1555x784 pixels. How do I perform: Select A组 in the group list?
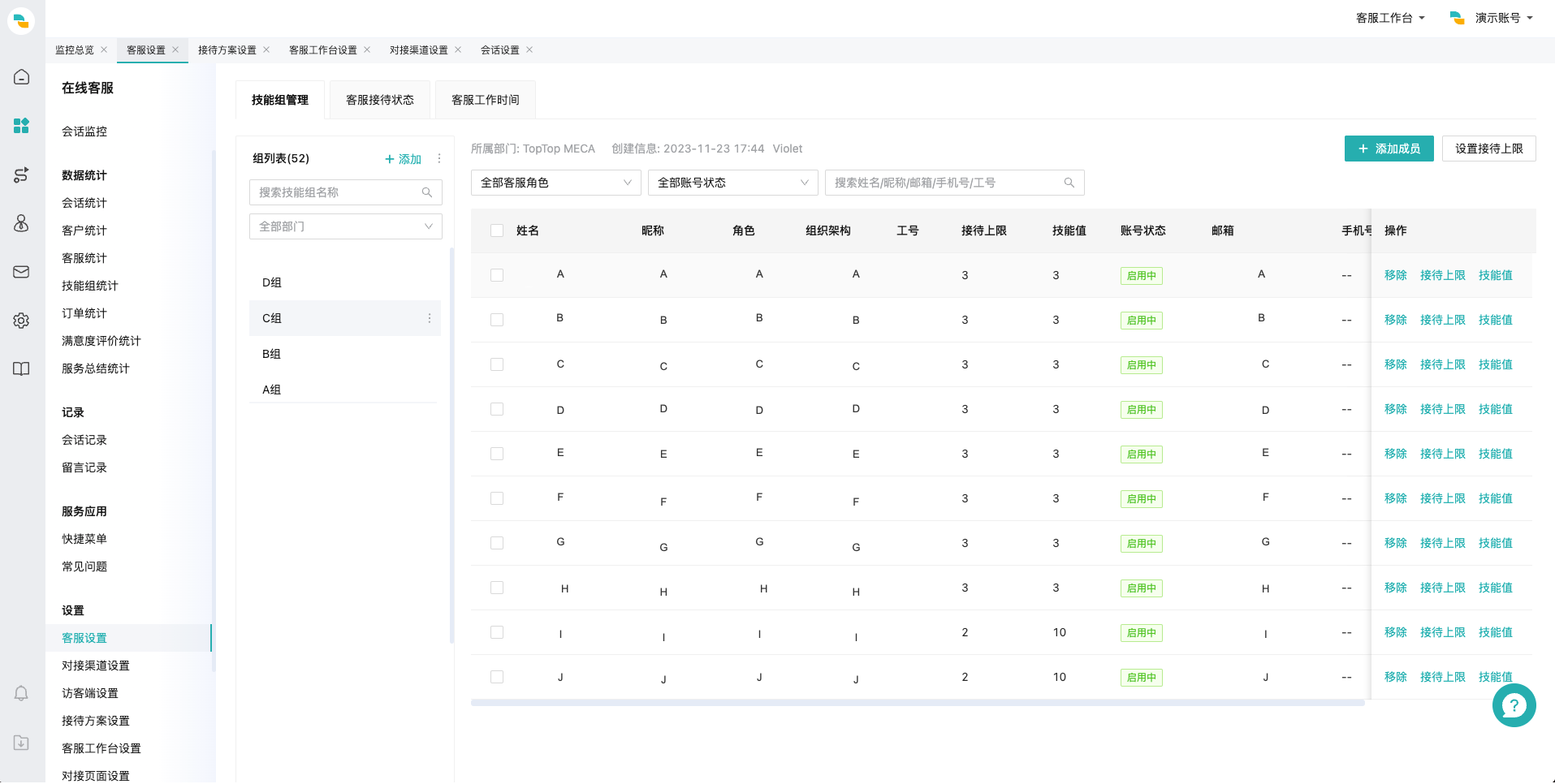click(x=345, y=390)
